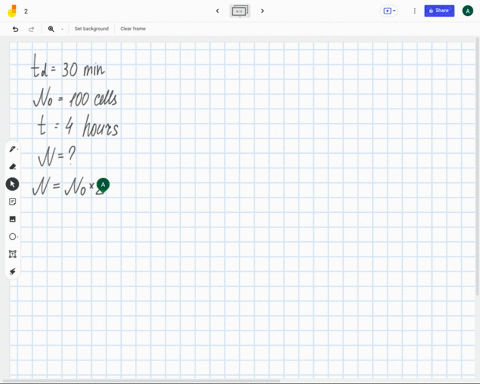Undo the last action
Viewport: 480px width, 384px height.
[x=15, y=29]
